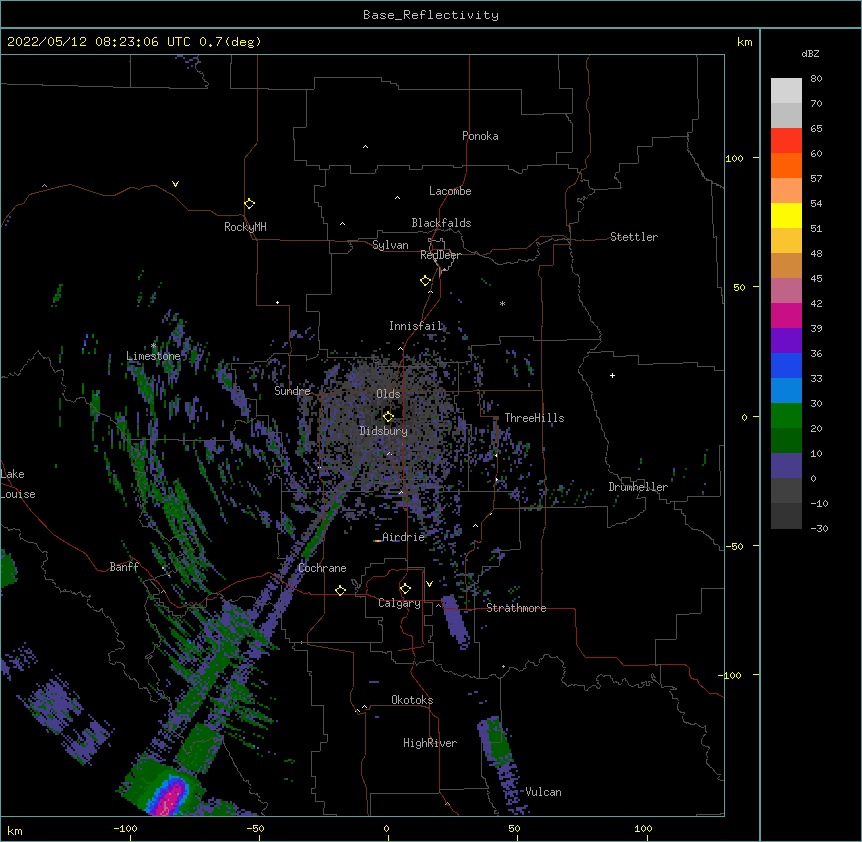Click the HighRiver label

coord(430,743)
